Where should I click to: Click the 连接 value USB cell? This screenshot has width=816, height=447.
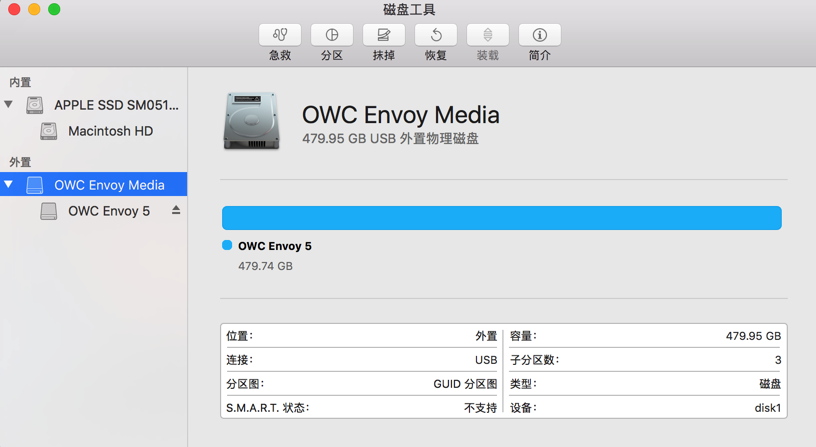[486, 360]
